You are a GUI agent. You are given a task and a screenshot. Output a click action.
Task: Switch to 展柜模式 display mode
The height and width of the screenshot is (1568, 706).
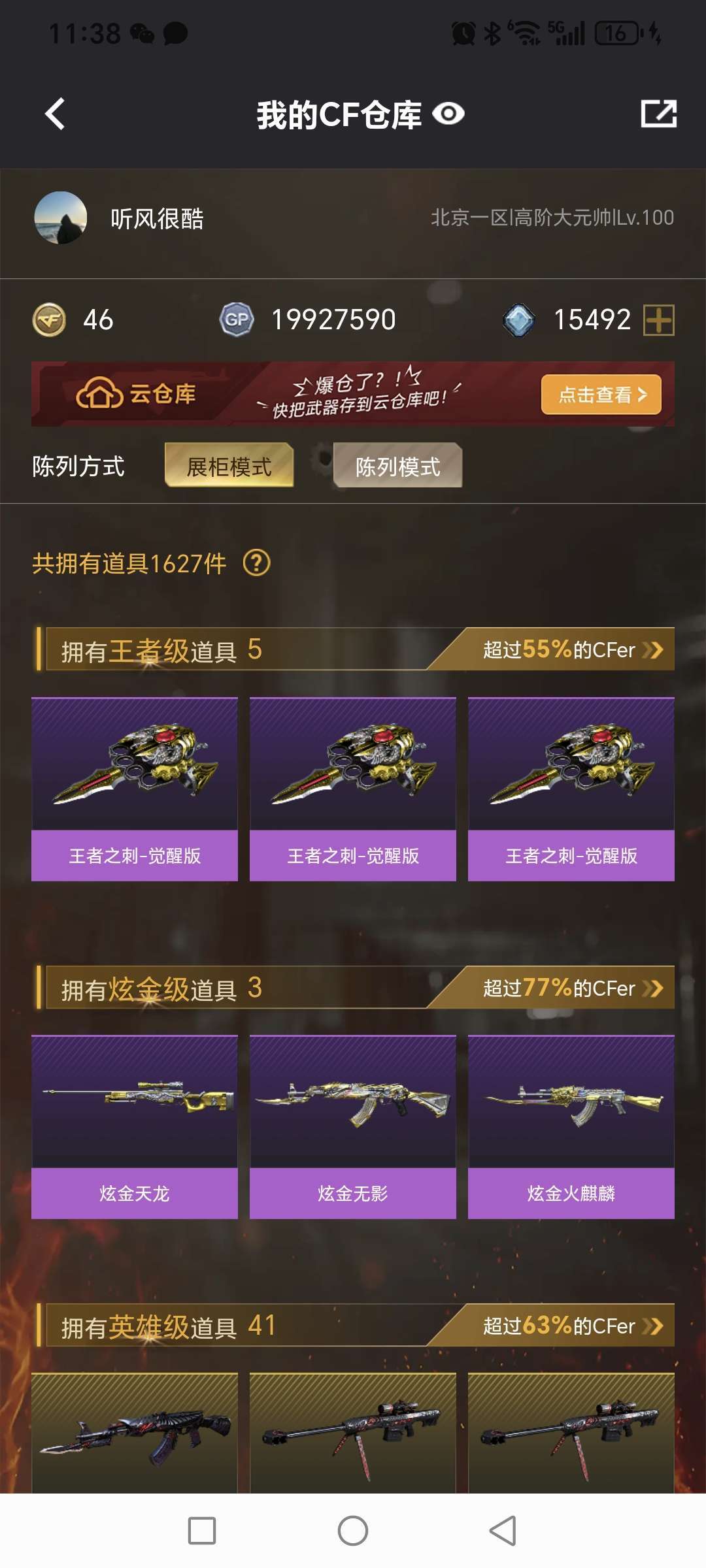click(229, 465)
